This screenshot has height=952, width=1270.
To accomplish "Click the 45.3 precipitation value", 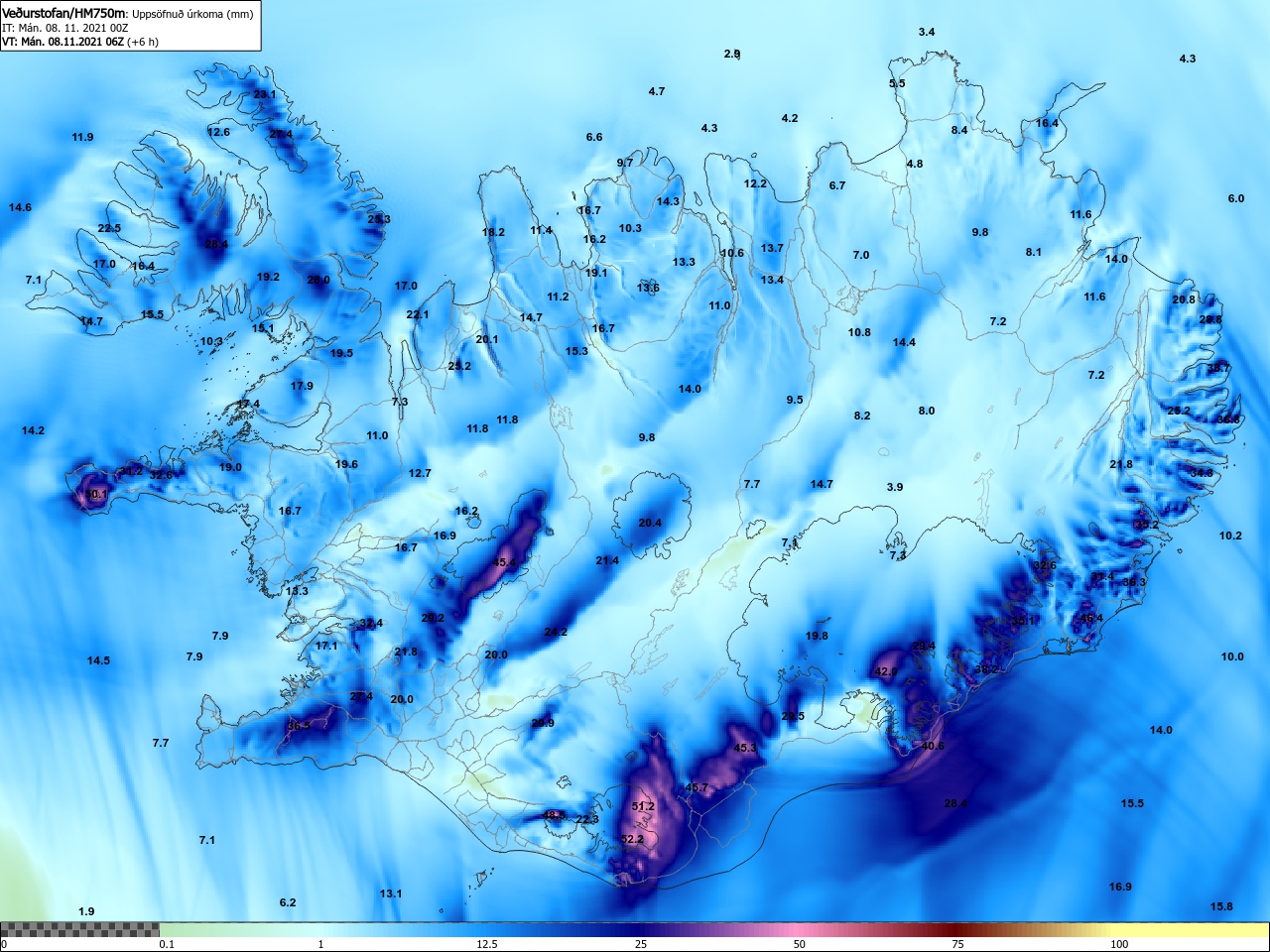I will (x=745, y=748).
